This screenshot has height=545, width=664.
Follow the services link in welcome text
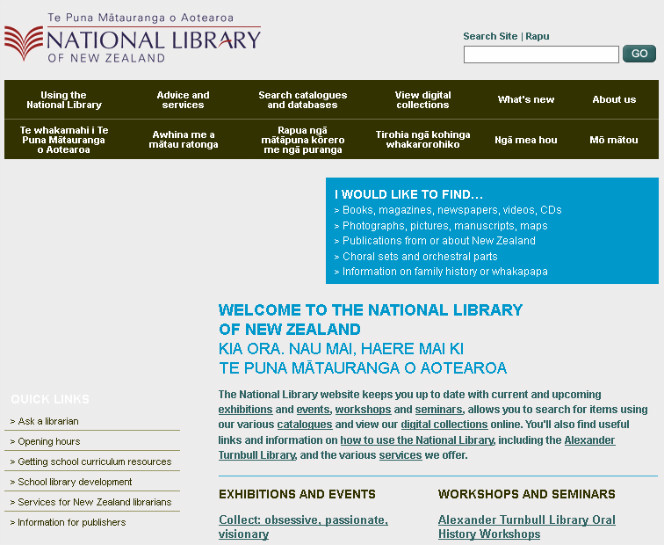(400, 456)
